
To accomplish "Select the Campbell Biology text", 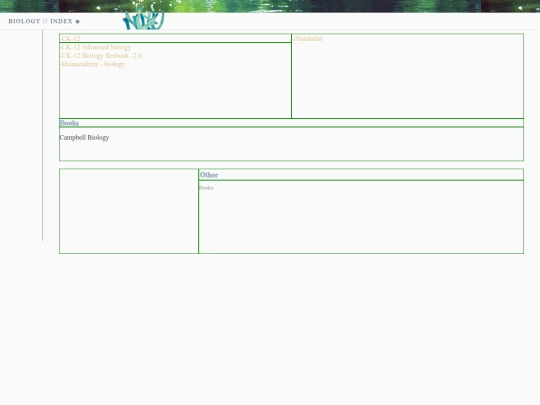I will pos(84,137).
